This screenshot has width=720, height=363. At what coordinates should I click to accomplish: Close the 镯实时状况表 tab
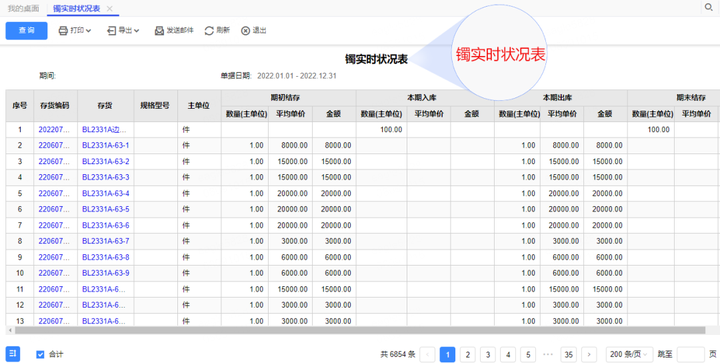[109, 8]
